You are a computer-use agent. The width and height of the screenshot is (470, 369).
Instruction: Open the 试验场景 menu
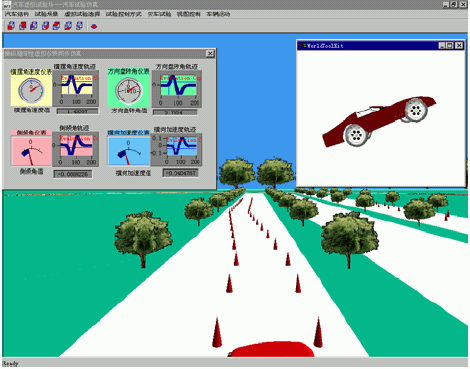[46, 14]
